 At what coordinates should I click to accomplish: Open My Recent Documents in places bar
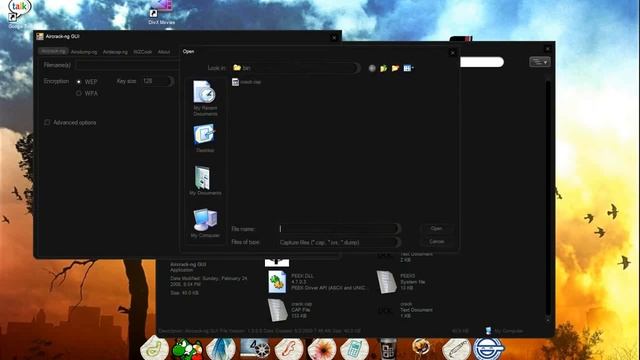coord(205,98)
